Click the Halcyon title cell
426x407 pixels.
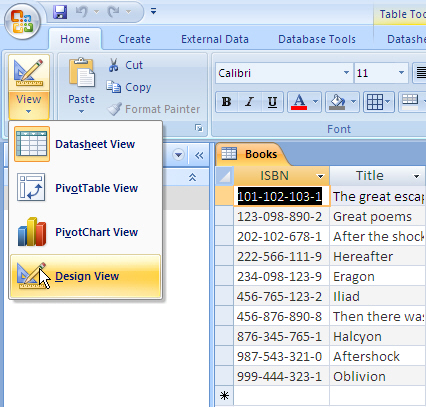pos(378,337)
